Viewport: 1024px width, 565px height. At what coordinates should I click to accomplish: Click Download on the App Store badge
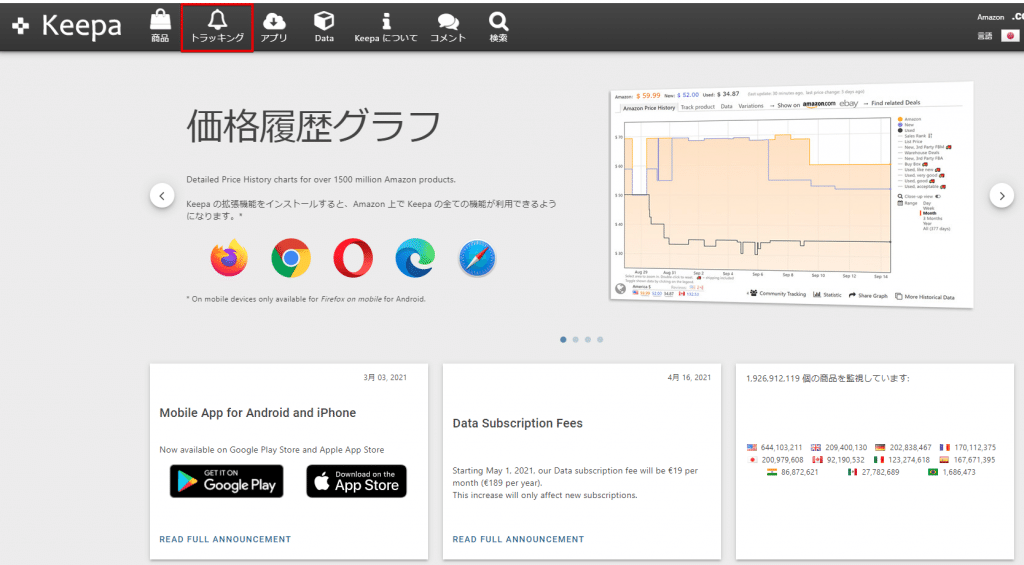356,481
